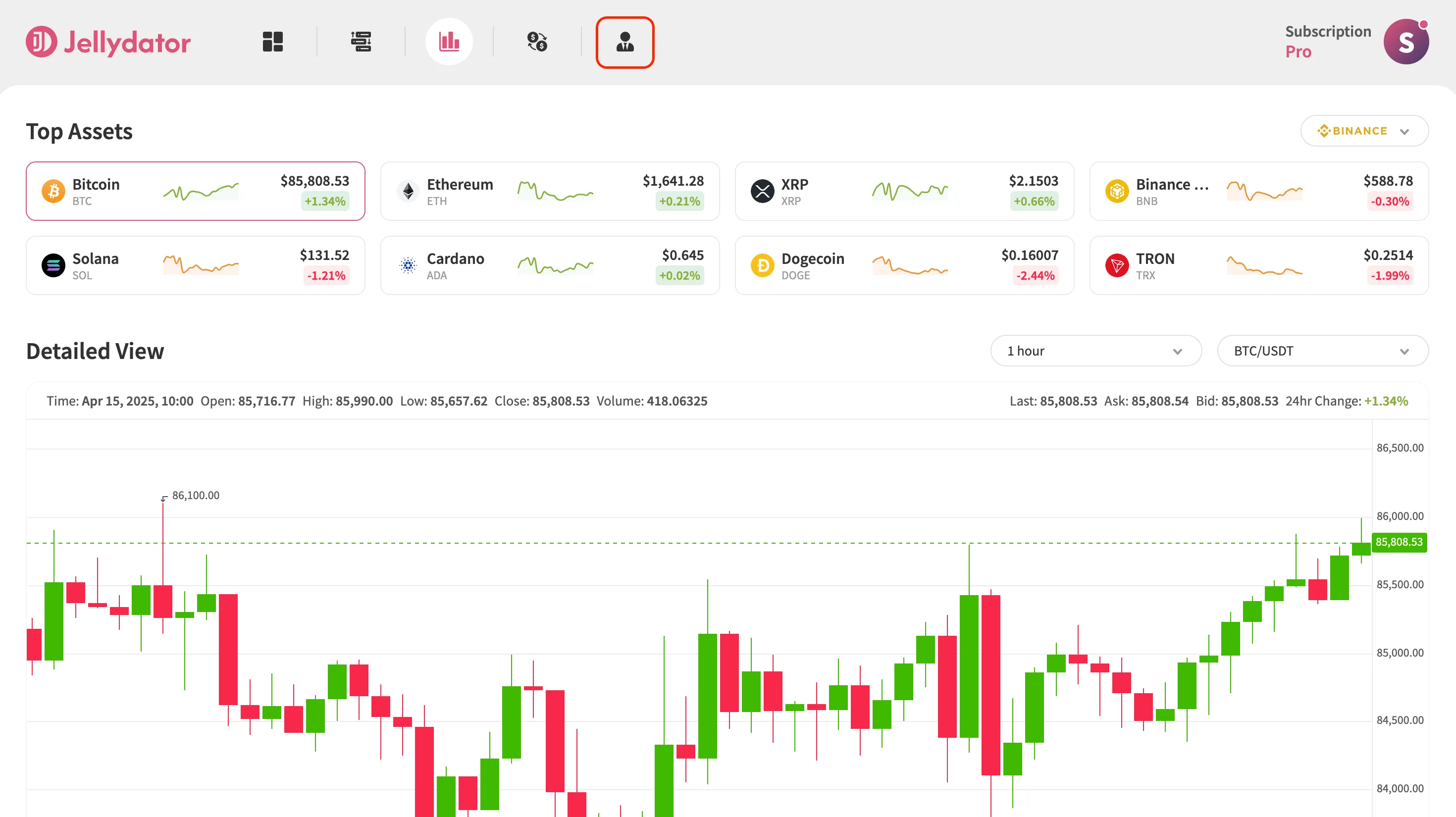
Task: Select the bar chart markets icon
Action: [449, 42]
